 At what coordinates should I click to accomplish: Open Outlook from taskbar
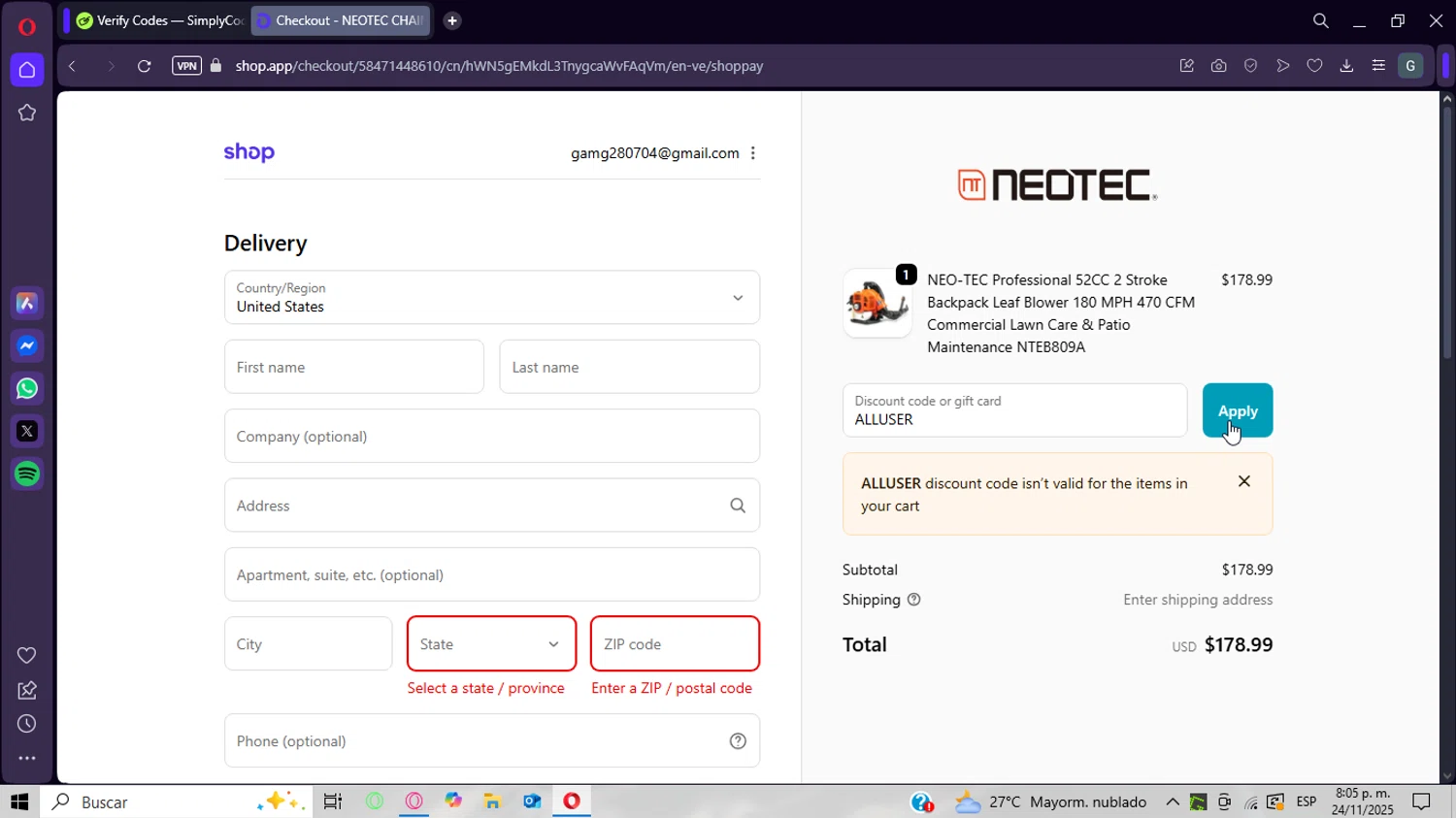click(532, 802)
